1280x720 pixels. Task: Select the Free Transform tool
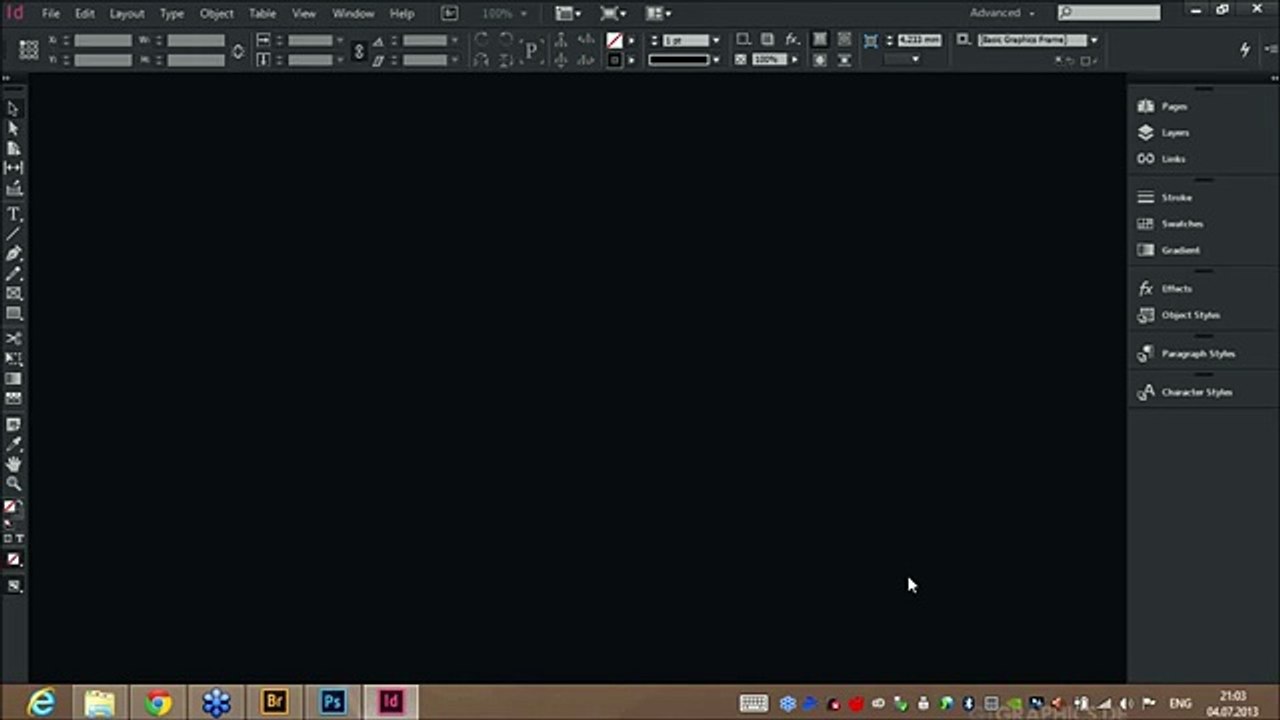pos(13,359)
